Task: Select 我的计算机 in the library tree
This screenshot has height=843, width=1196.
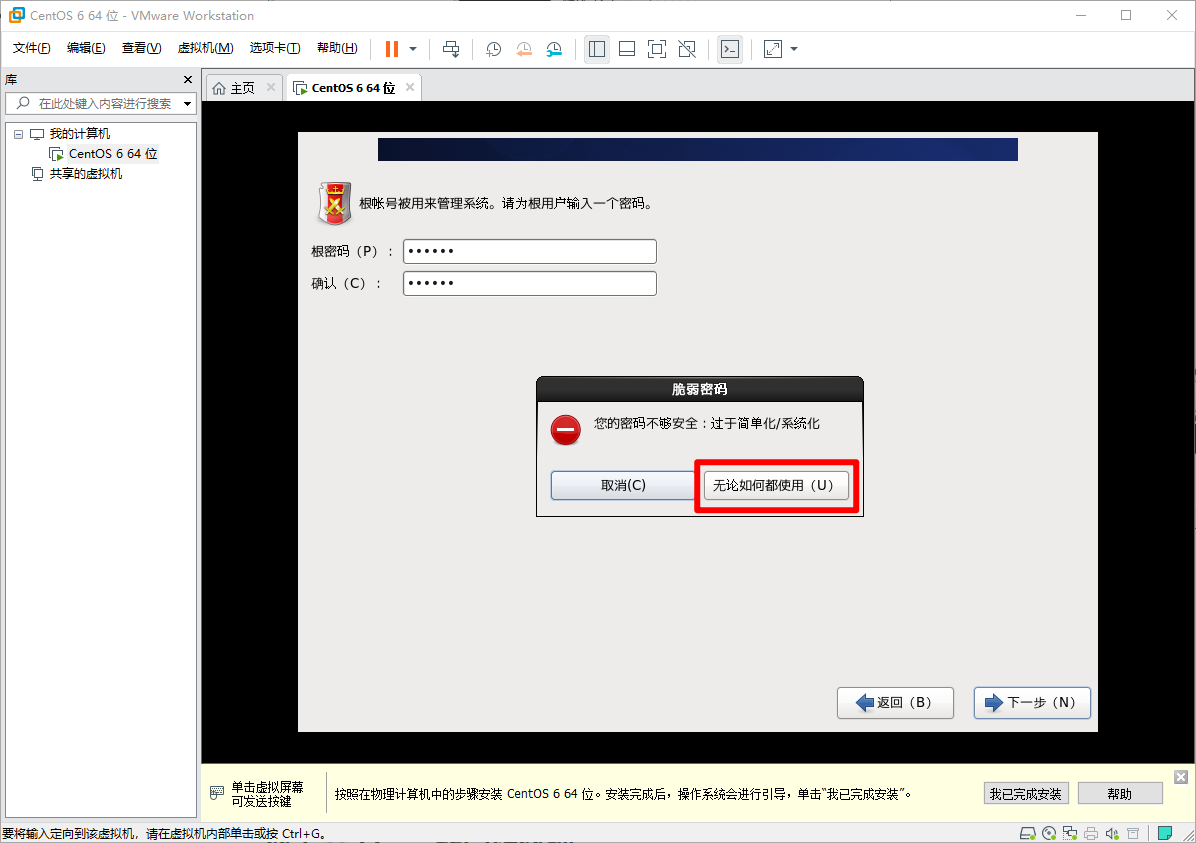Action: pyautogui.click(x=79, y=134)
